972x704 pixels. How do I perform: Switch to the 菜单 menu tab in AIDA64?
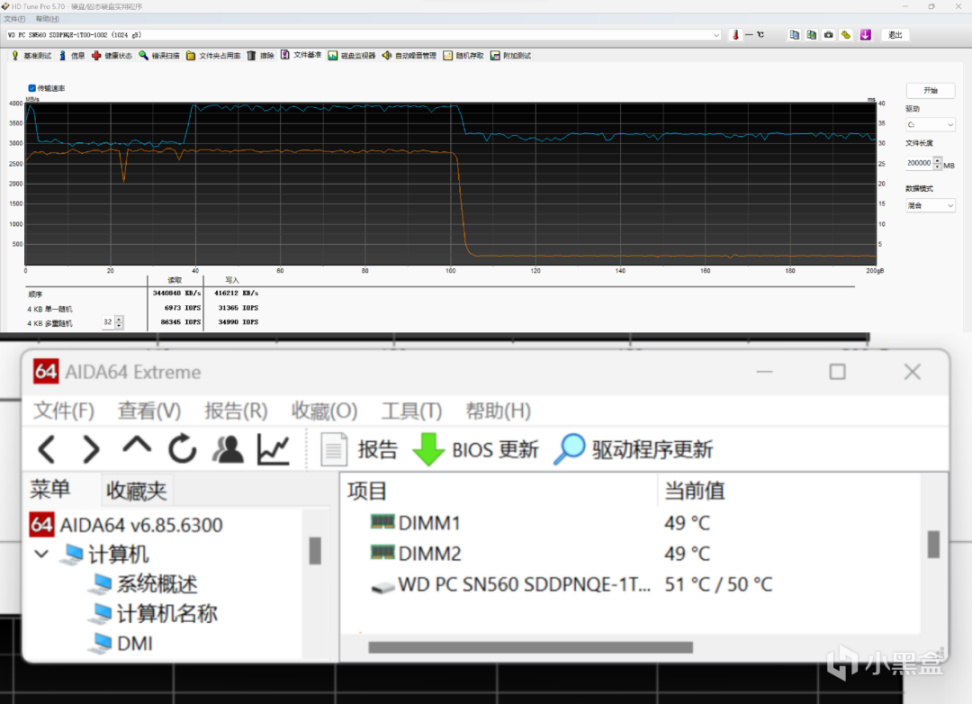tap(50, 489)
